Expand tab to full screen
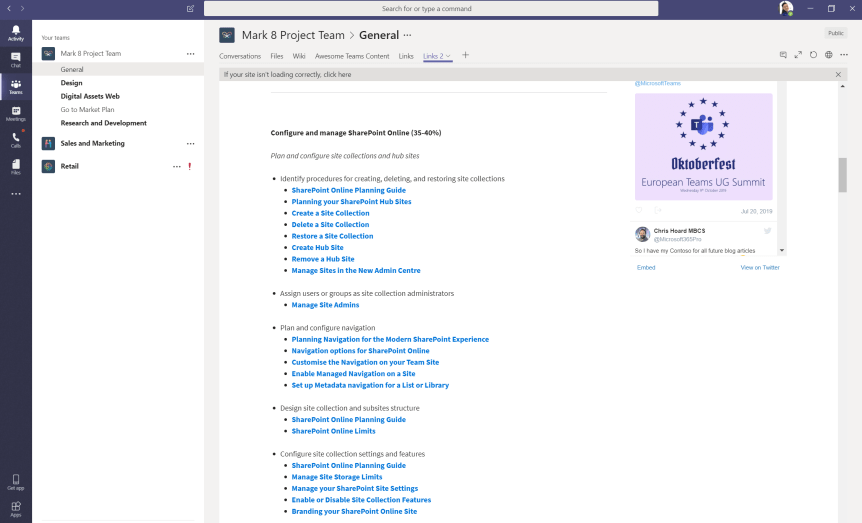This screenshot has width=862, height=523. [x=798, y=55]
